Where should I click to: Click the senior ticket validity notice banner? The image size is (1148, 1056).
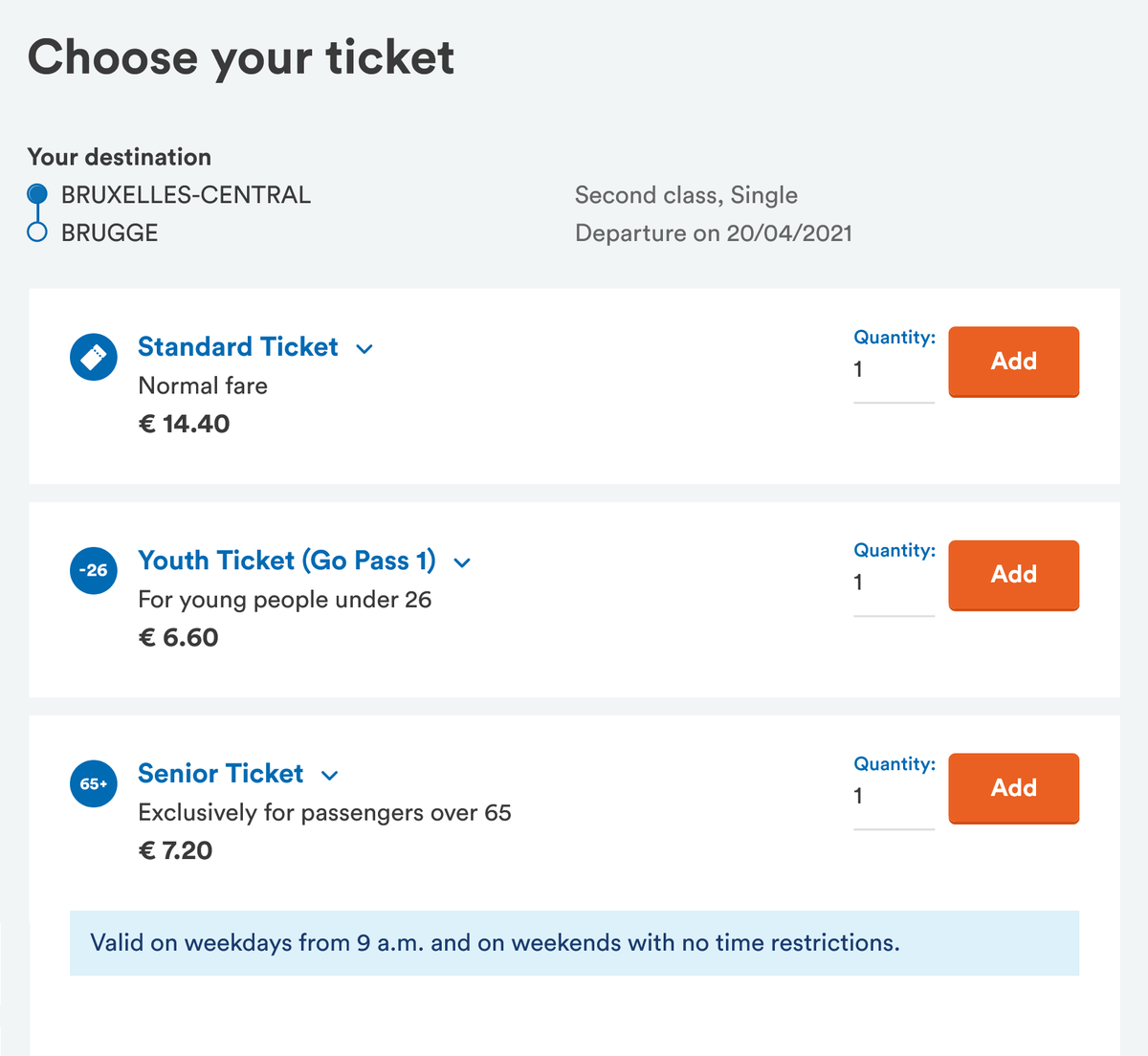tap(574, 943)
